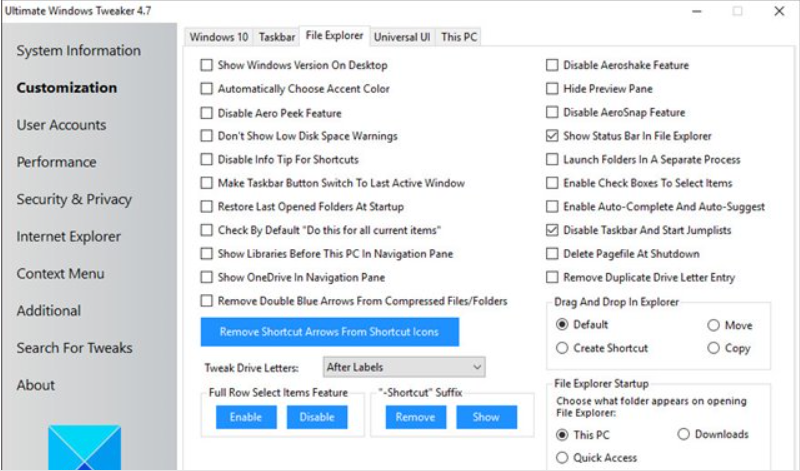Choose Create Shortcut drag and drop option

click(x=562, y=348)
